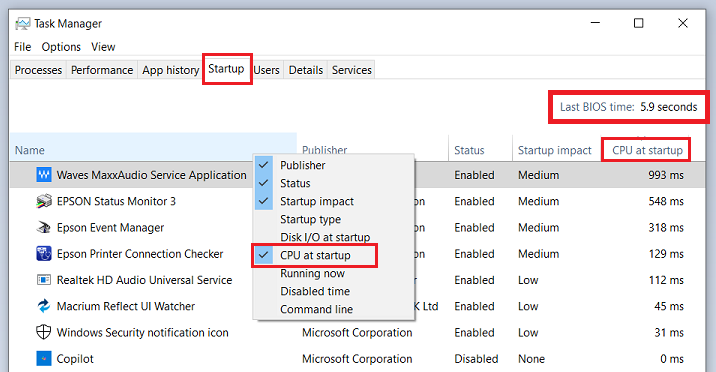Click the 129 ms CPU value
Screen dimensions: 716x372
[666, 254]
